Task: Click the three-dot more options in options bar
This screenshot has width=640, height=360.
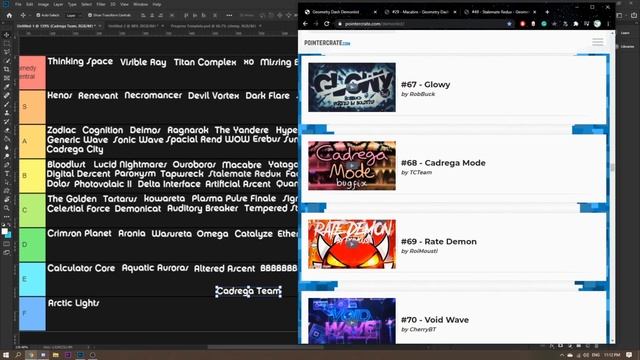Action: click(229, 15)
